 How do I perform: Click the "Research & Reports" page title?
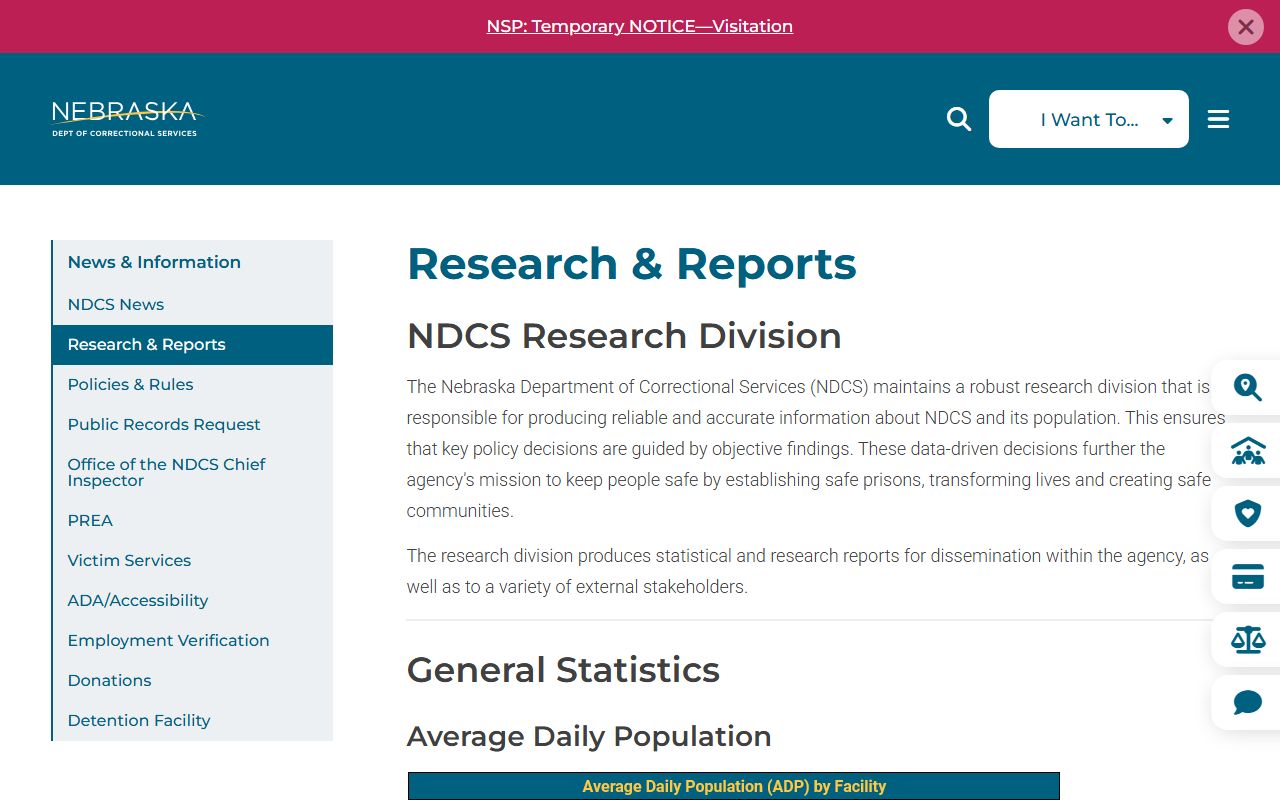pos(632,264)
